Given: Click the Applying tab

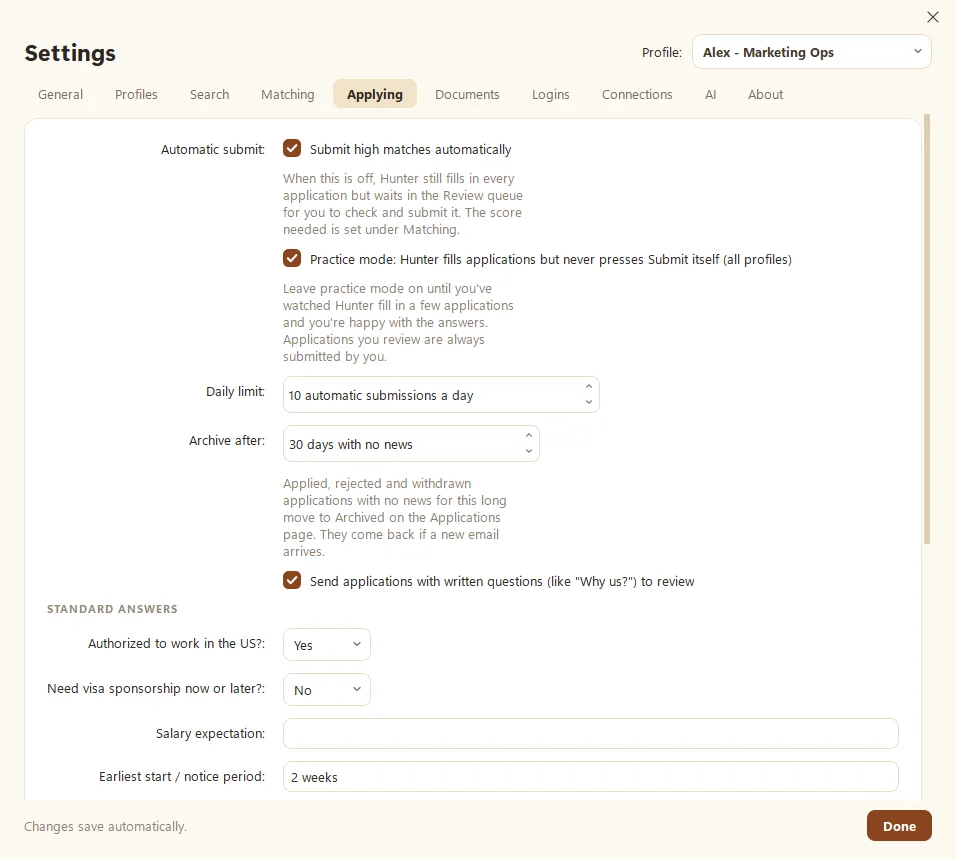Looking at the screenshot, I should [x=375, y=94].
